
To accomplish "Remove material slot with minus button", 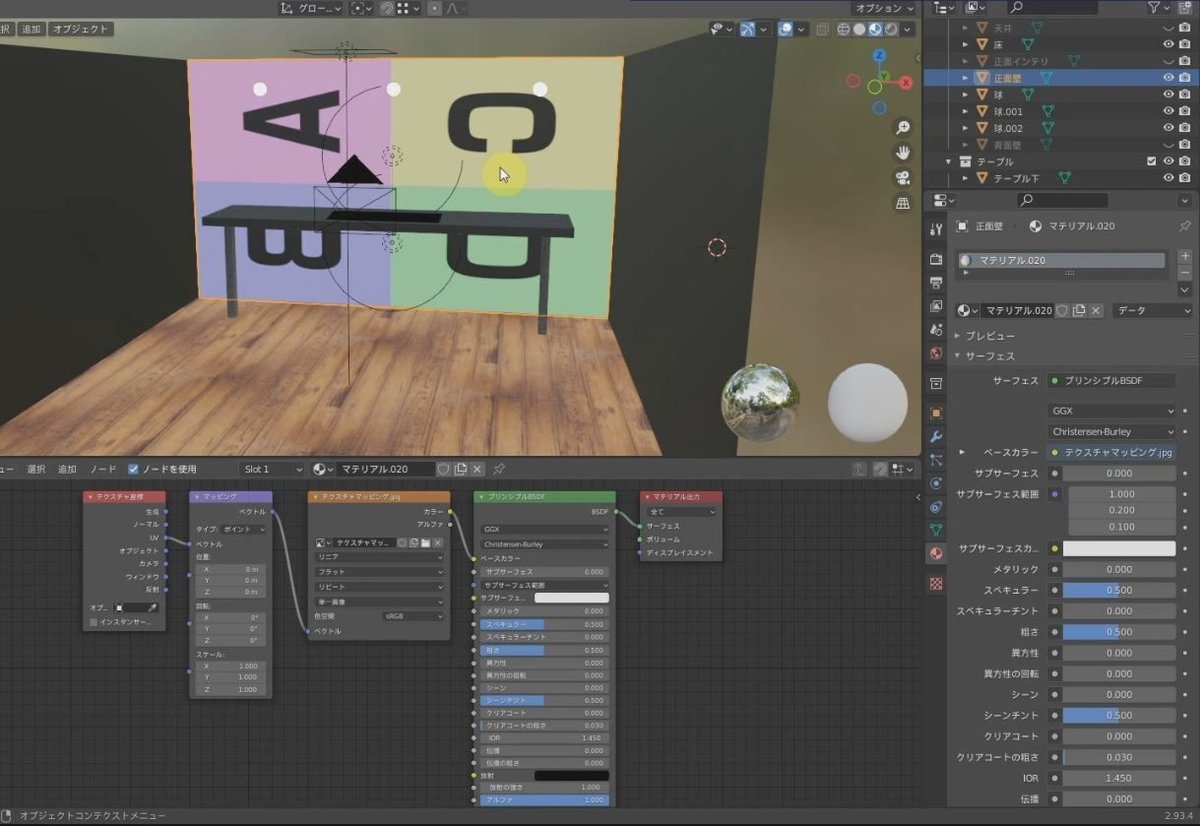I will (1185, 273).
